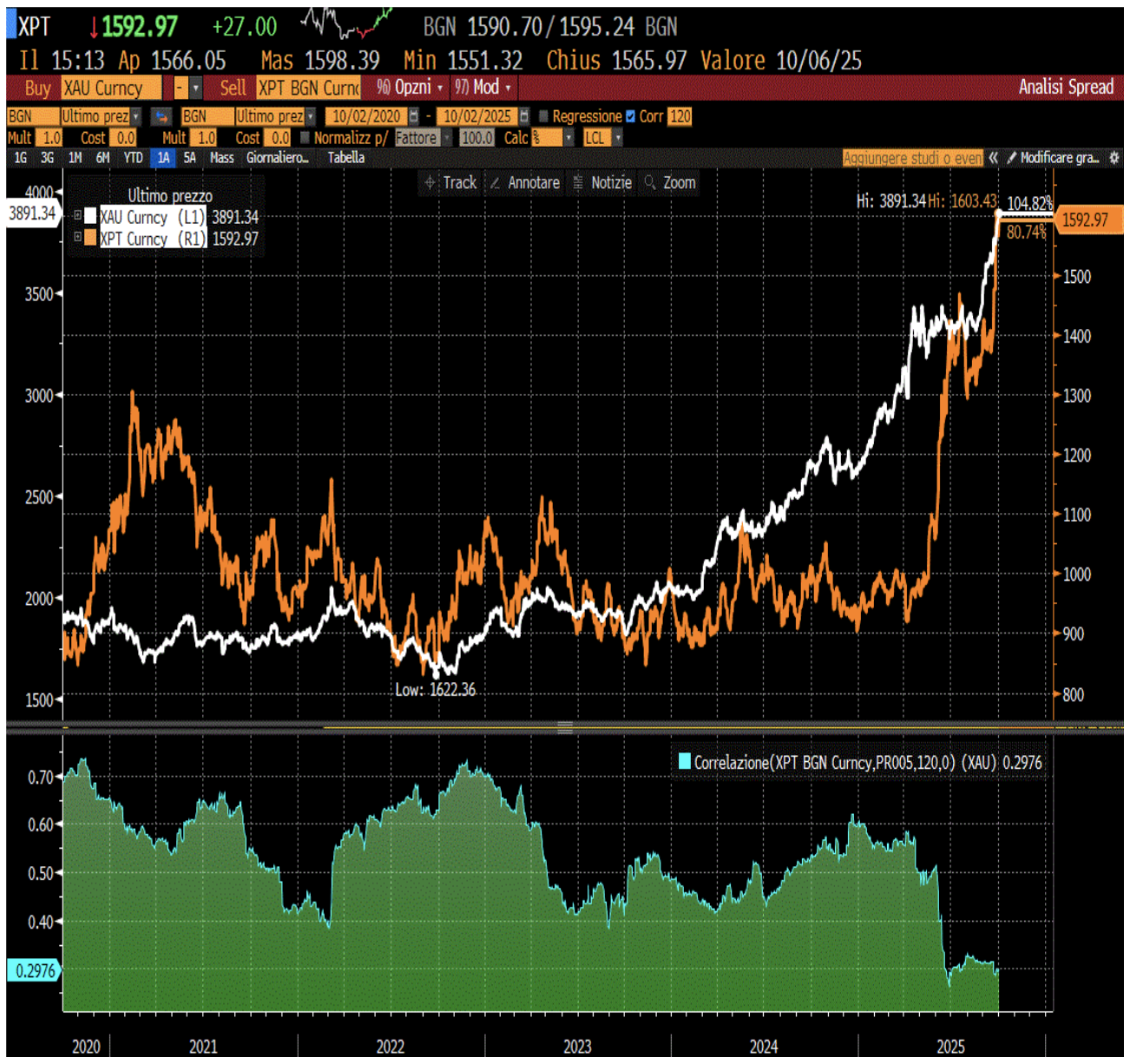The width and height of the screenshot is (1130, 1064).
Task: Open the end date calendar picker icon
Action: coord(524,116)
